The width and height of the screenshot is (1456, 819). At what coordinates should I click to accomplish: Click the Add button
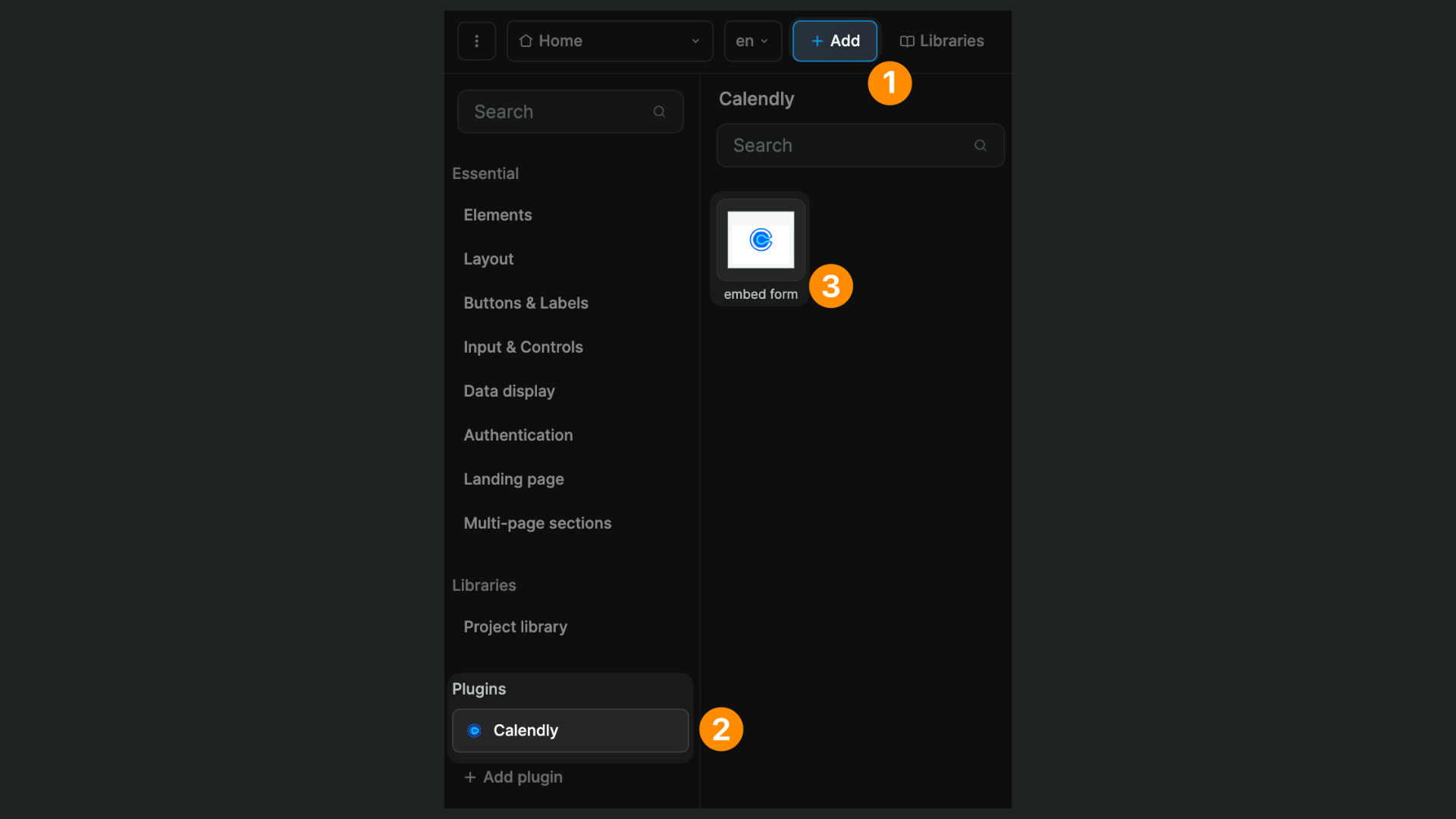tap(834, 41)
